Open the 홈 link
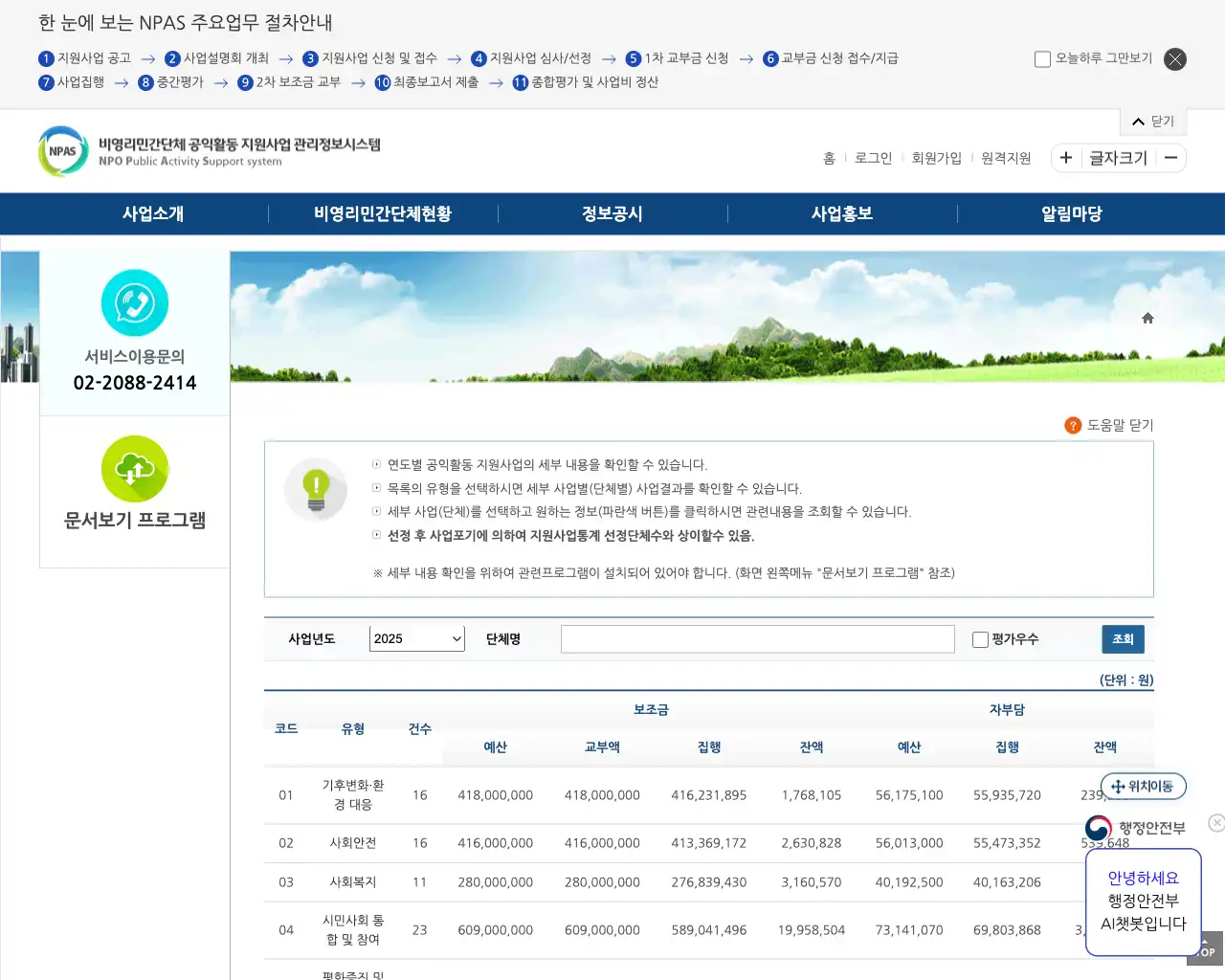 (x=829, y=158)
